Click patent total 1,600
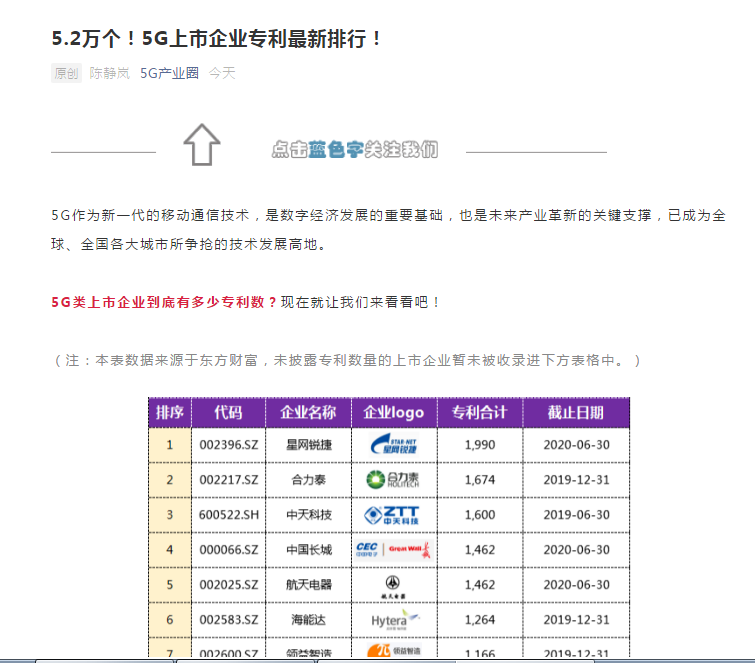 click(x=480, y=515)
